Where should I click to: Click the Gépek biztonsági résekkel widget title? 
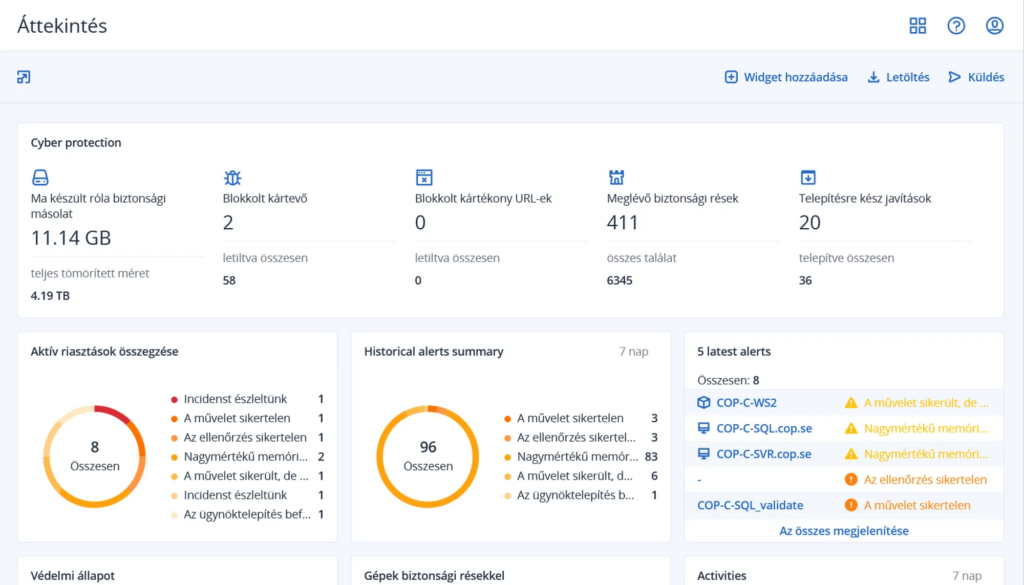434,576
